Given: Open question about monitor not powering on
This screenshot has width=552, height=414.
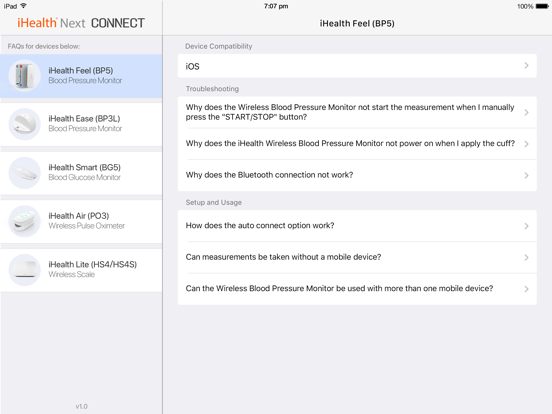Looking at the screenshot, I should pyautogui.click(x=357, y=144).
